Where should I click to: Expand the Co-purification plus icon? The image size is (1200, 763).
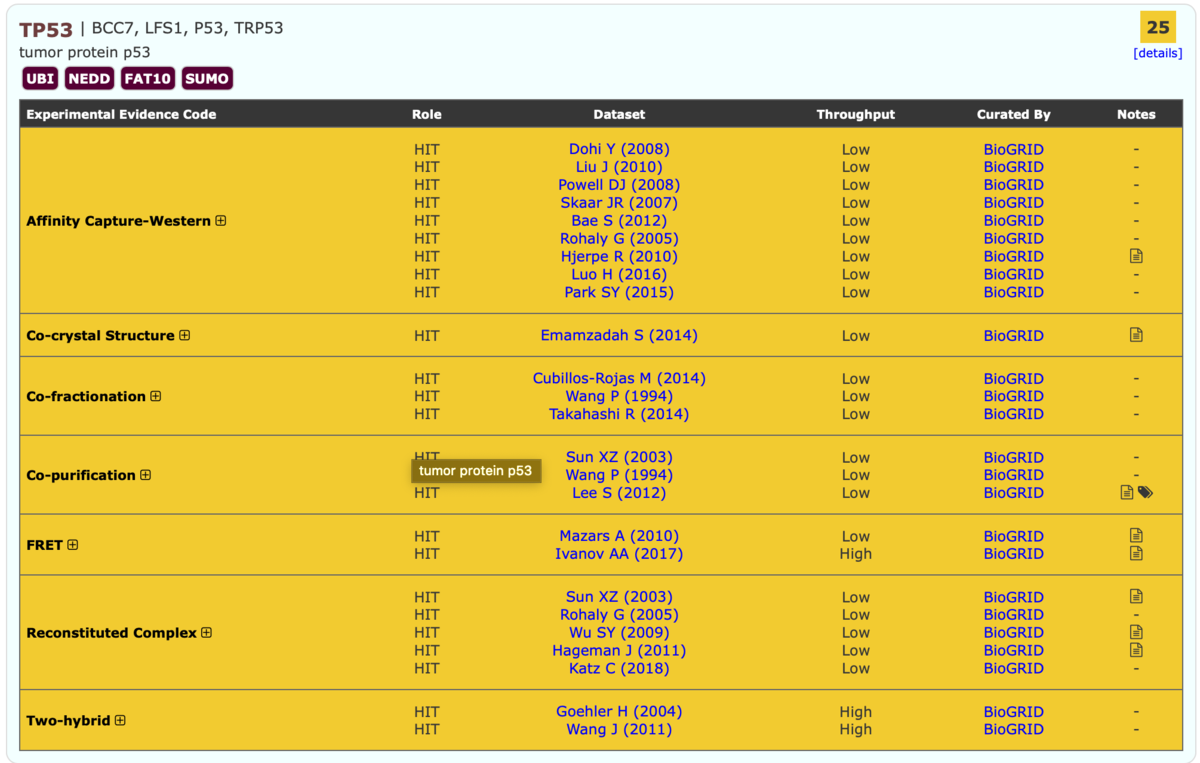click(x=146, y=475)
